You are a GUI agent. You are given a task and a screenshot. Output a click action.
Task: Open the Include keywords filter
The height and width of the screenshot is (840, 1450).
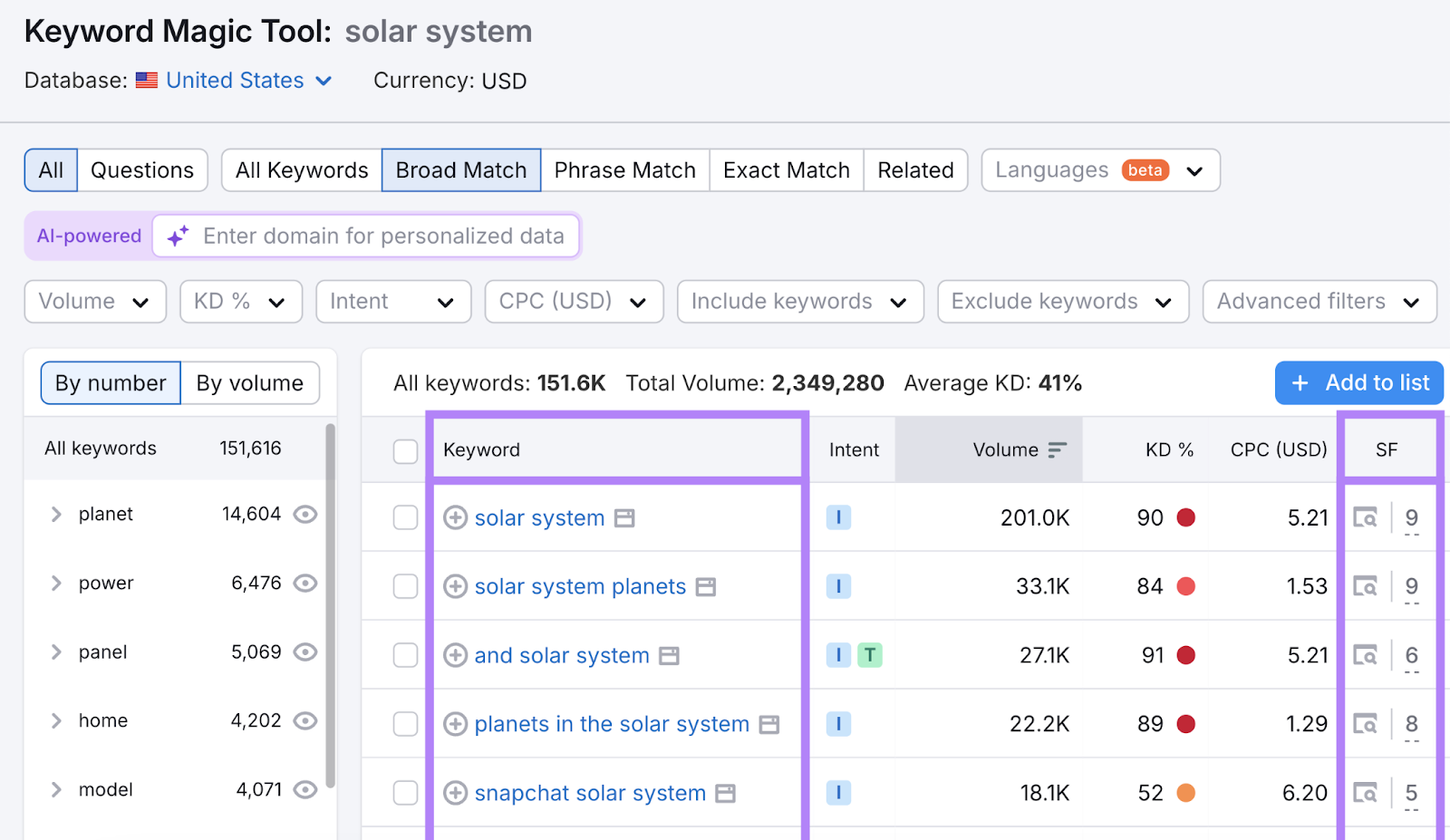pos(799,301)
